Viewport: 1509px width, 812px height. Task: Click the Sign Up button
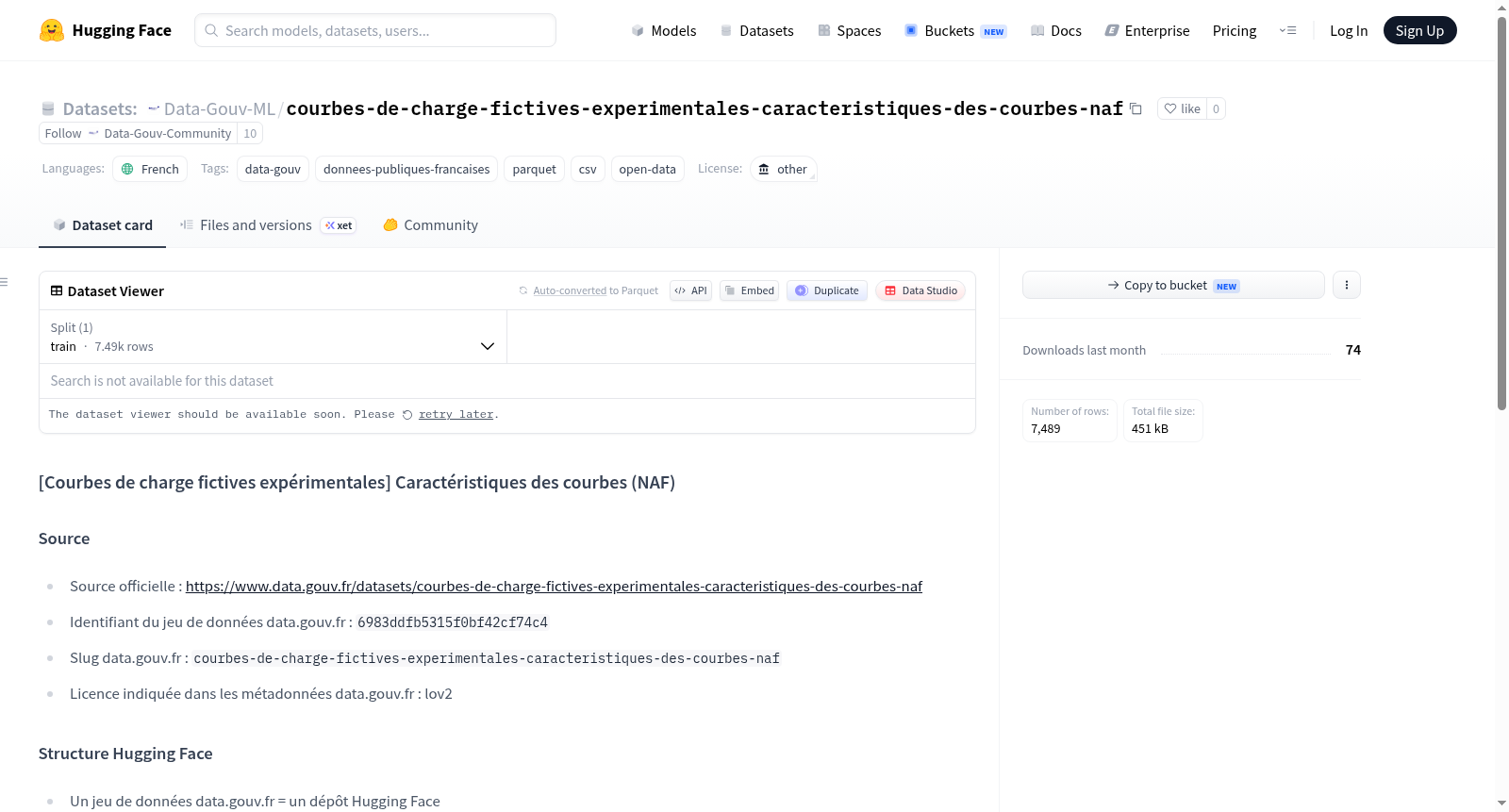click(x=1419, y=30)
